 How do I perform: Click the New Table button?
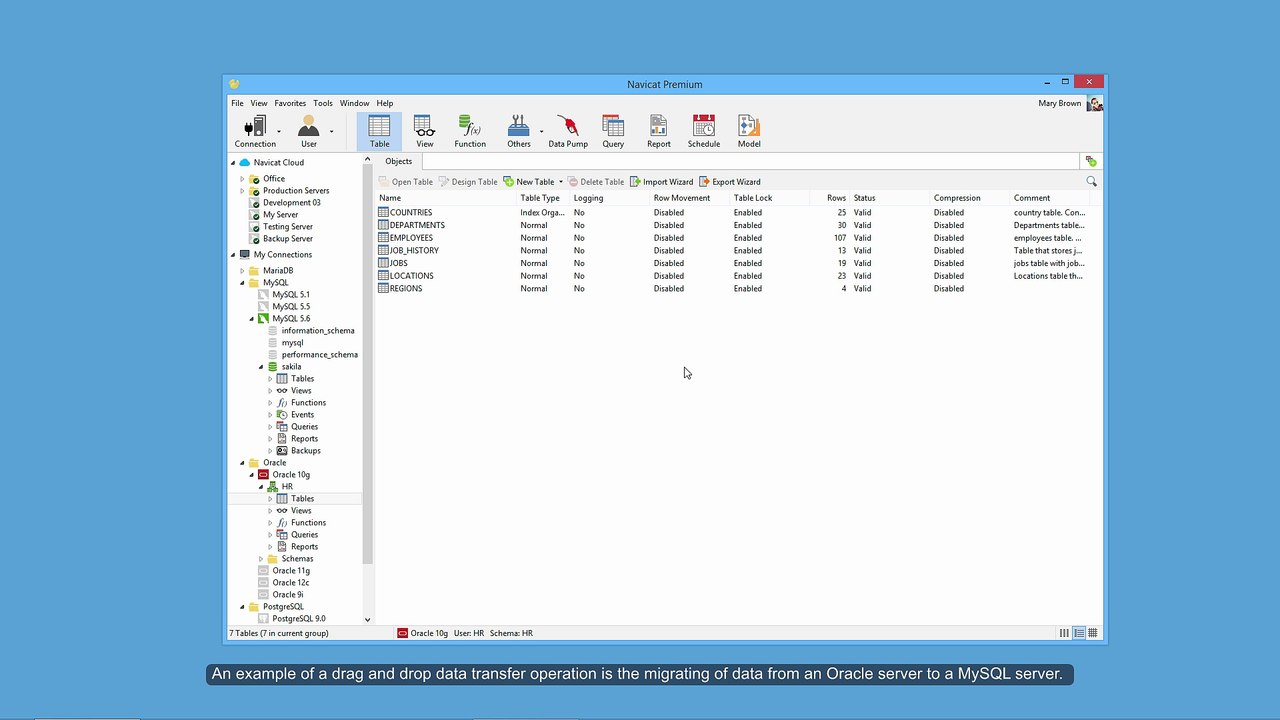(529, 182)
